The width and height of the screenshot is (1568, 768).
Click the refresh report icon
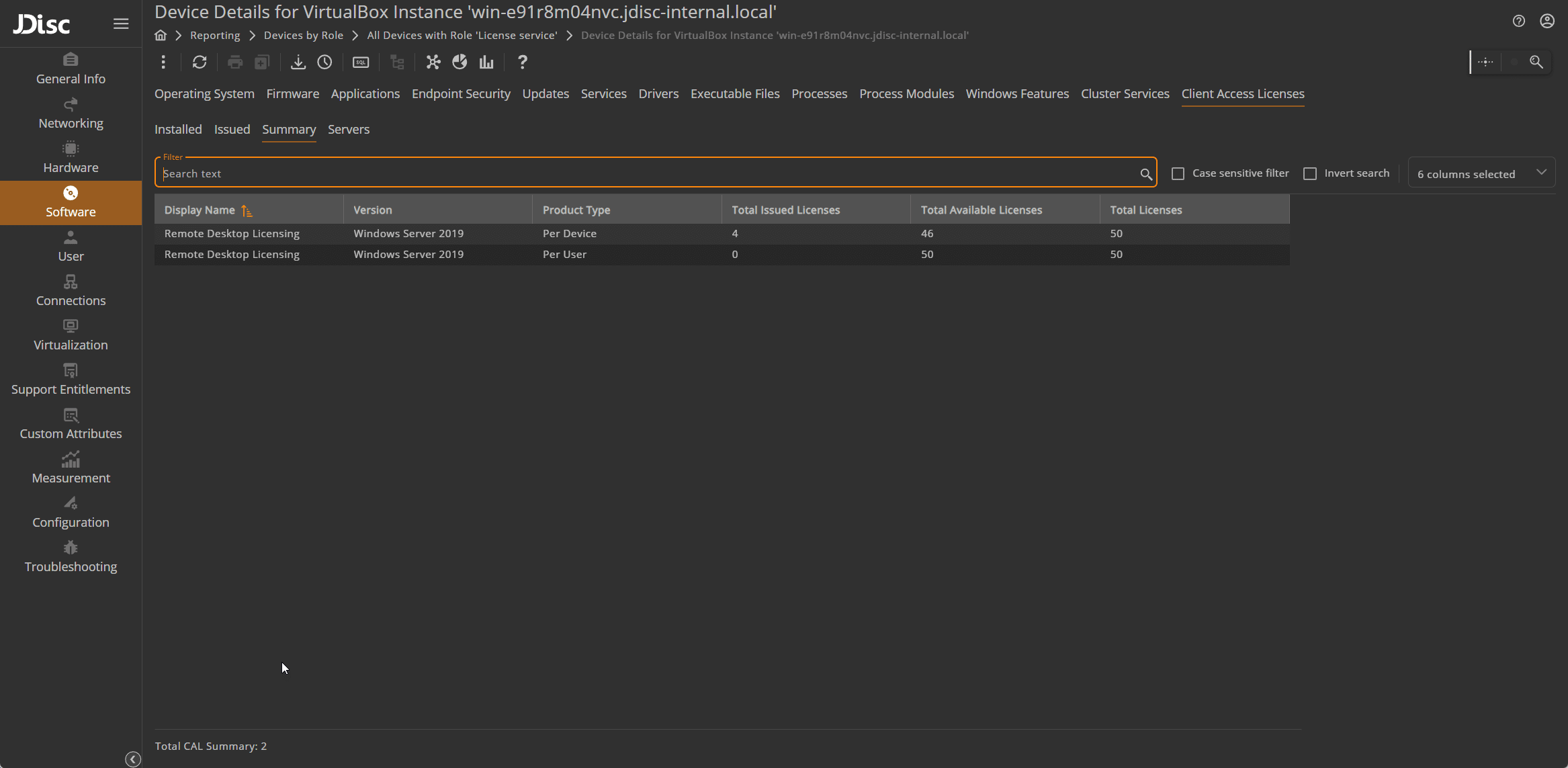click(x=200, y=62)
